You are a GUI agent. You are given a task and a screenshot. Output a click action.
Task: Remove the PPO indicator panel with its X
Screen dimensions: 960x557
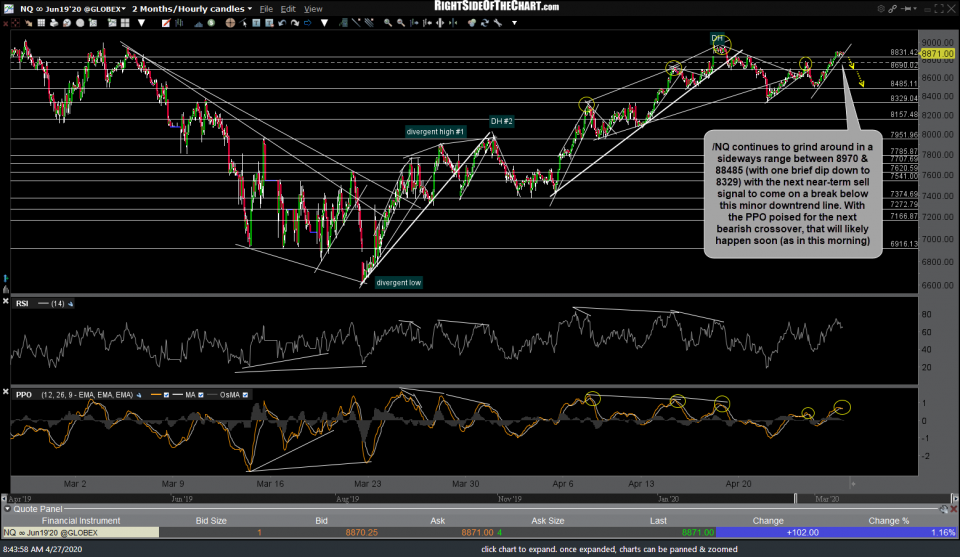tap(6, 392)
